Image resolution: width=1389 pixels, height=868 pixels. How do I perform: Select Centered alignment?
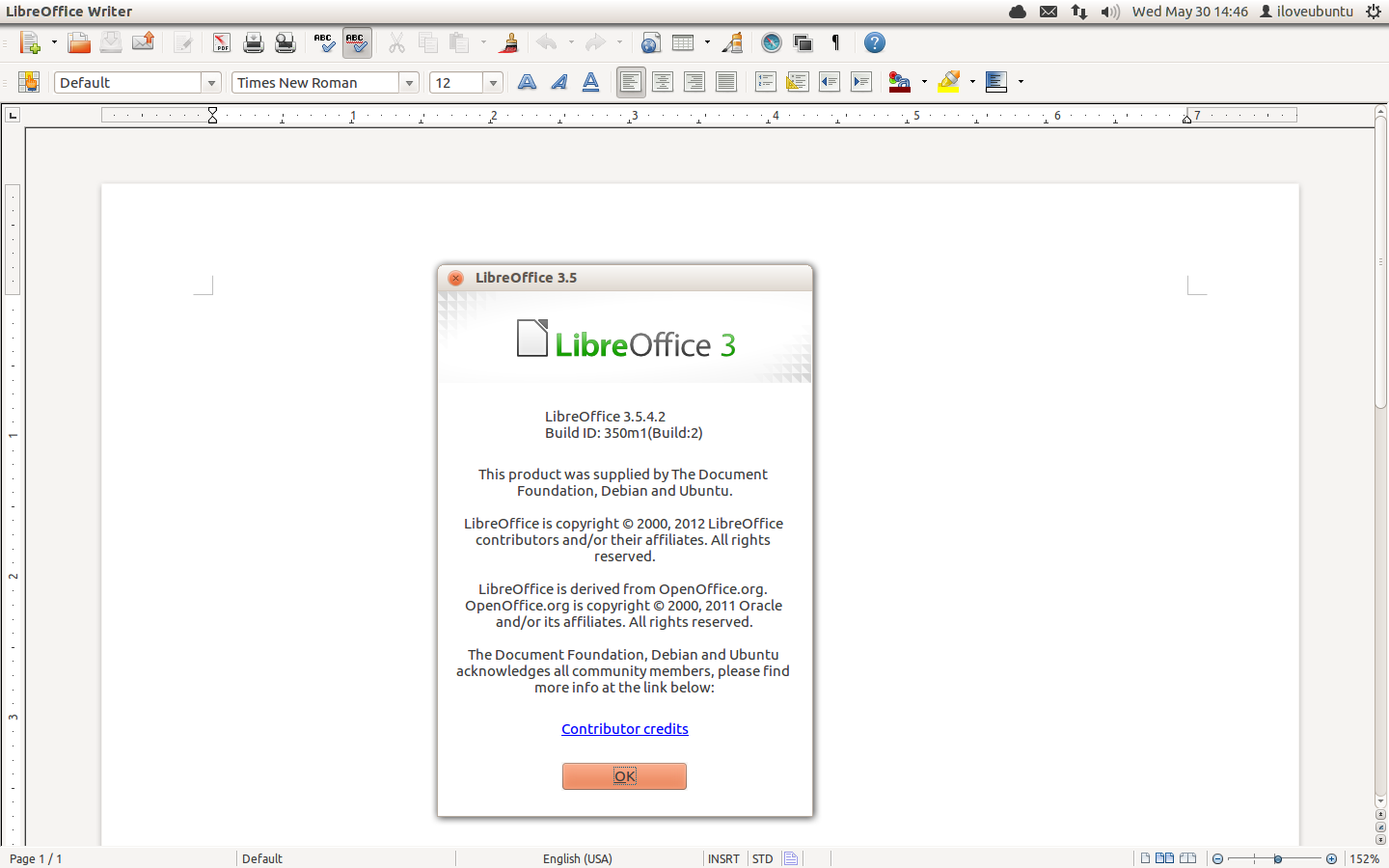(x=663, y=82)
